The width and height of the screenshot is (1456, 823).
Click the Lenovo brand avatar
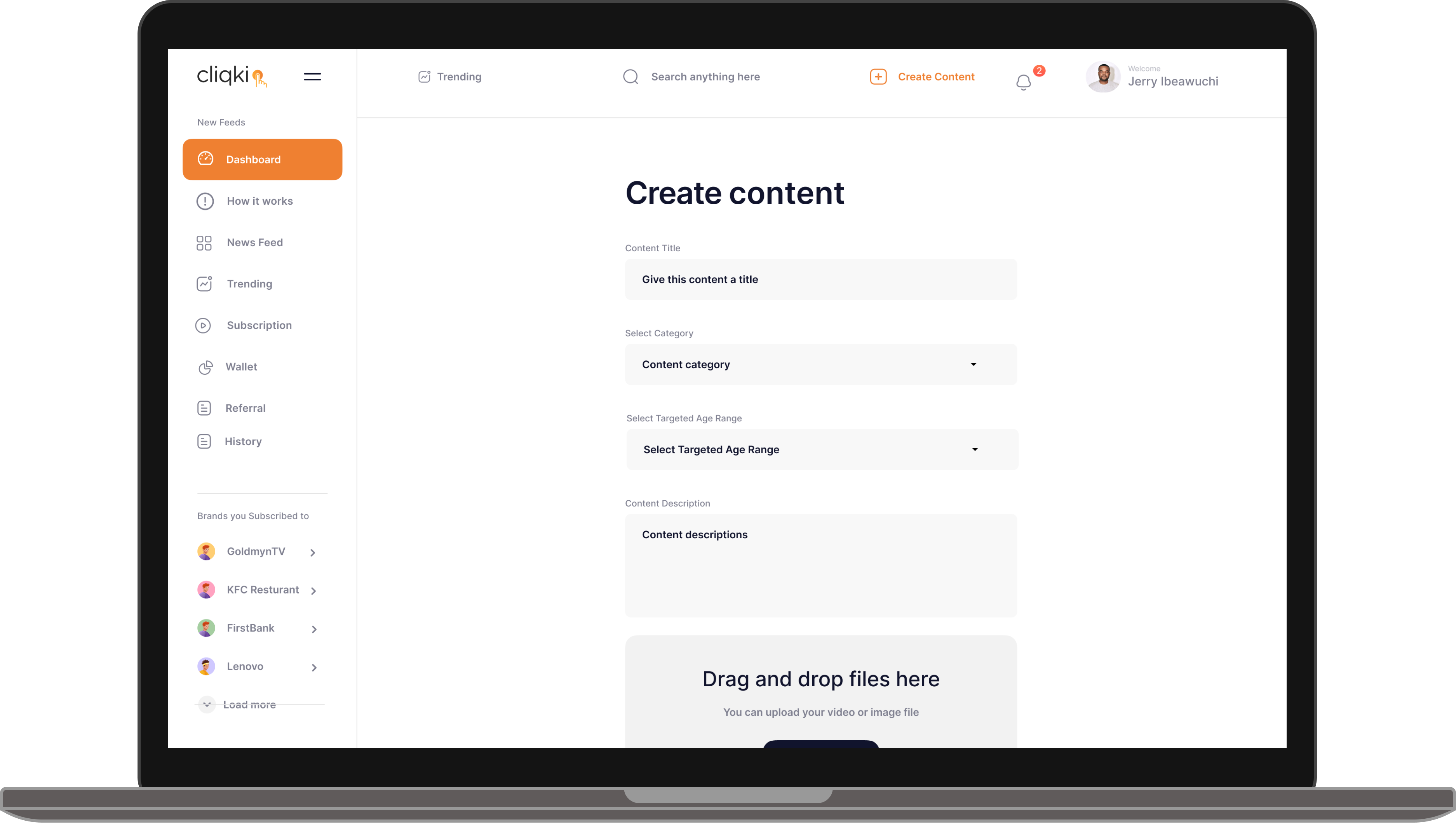(206, 666)
